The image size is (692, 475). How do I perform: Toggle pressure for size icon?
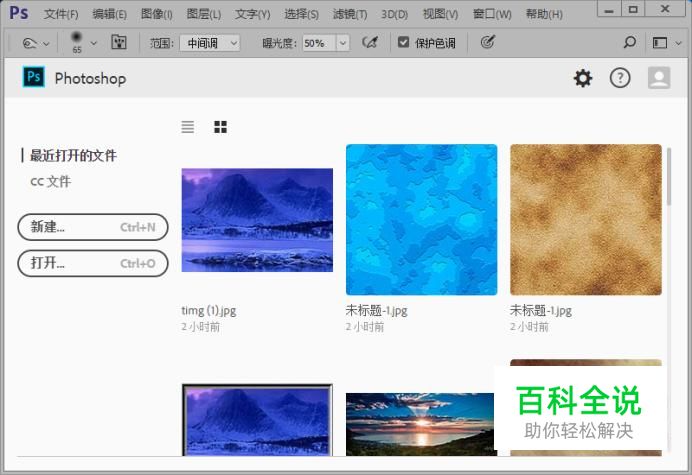[x=487, y=42]
